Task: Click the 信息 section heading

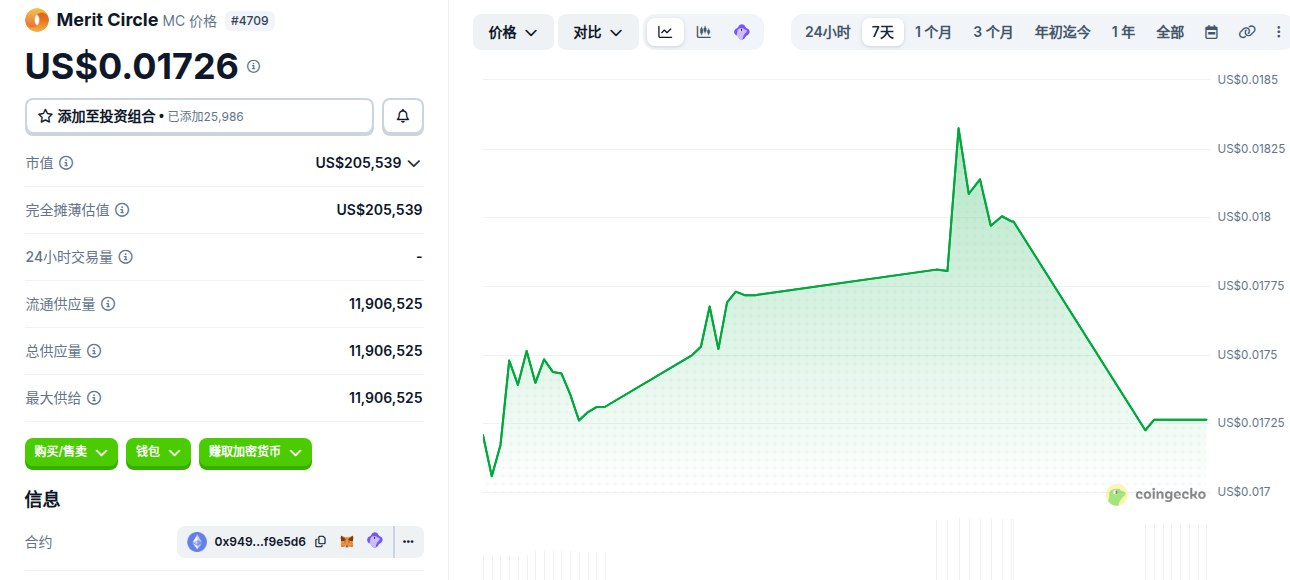Action: click(x=42, y=499)
